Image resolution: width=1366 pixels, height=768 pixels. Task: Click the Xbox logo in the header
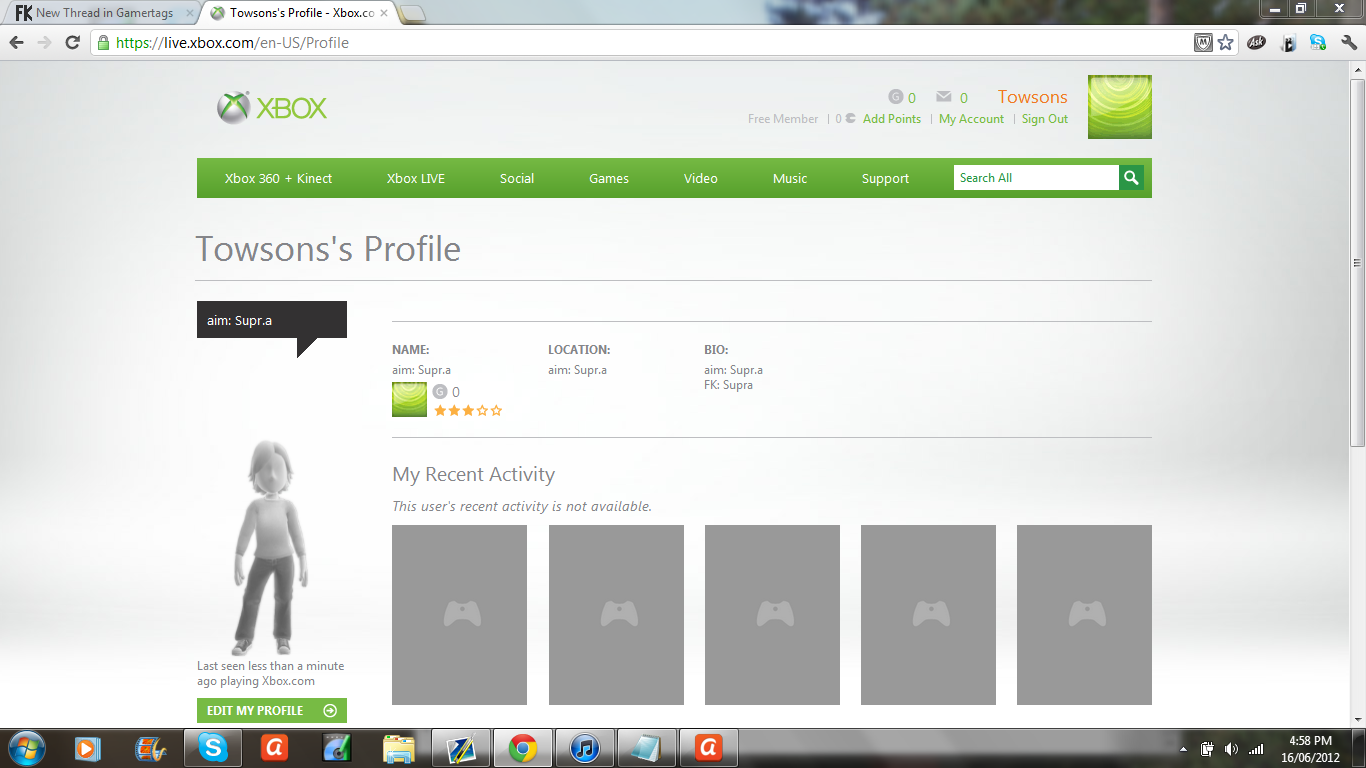click(x=272, y=108)
